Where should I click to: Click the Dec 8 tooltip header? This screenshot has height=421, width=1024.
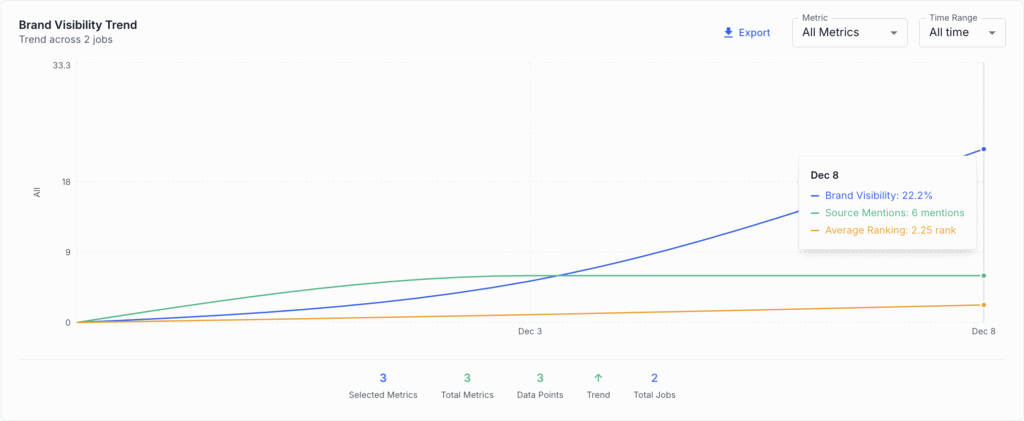click(x=824, y=175)
